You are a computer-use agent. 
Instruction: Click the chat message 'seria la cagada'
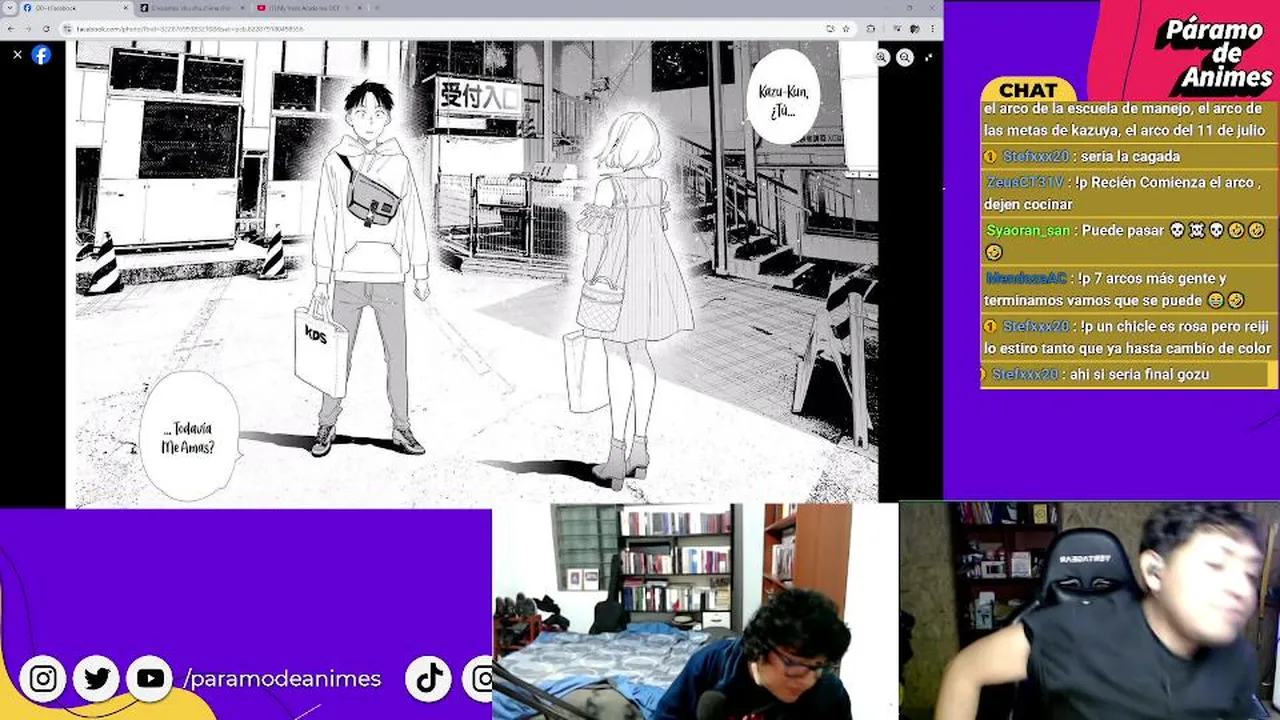[x=1130, y=156]
